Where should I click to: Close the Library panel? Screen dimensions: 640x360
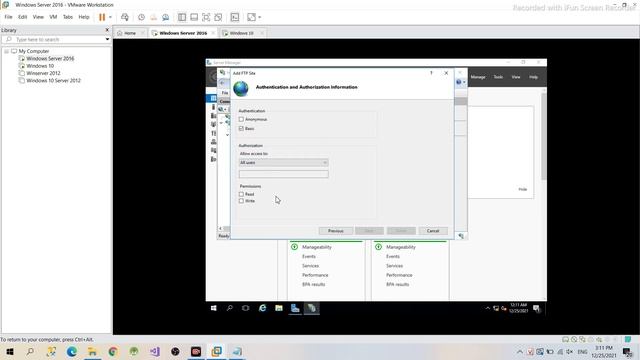(x=107, y=30)
